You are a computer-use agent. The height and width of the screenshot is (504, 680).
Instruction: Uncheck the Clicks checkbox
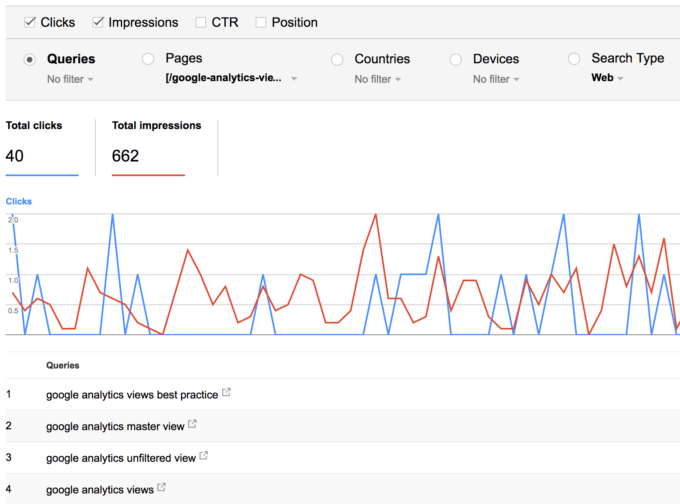29,22
